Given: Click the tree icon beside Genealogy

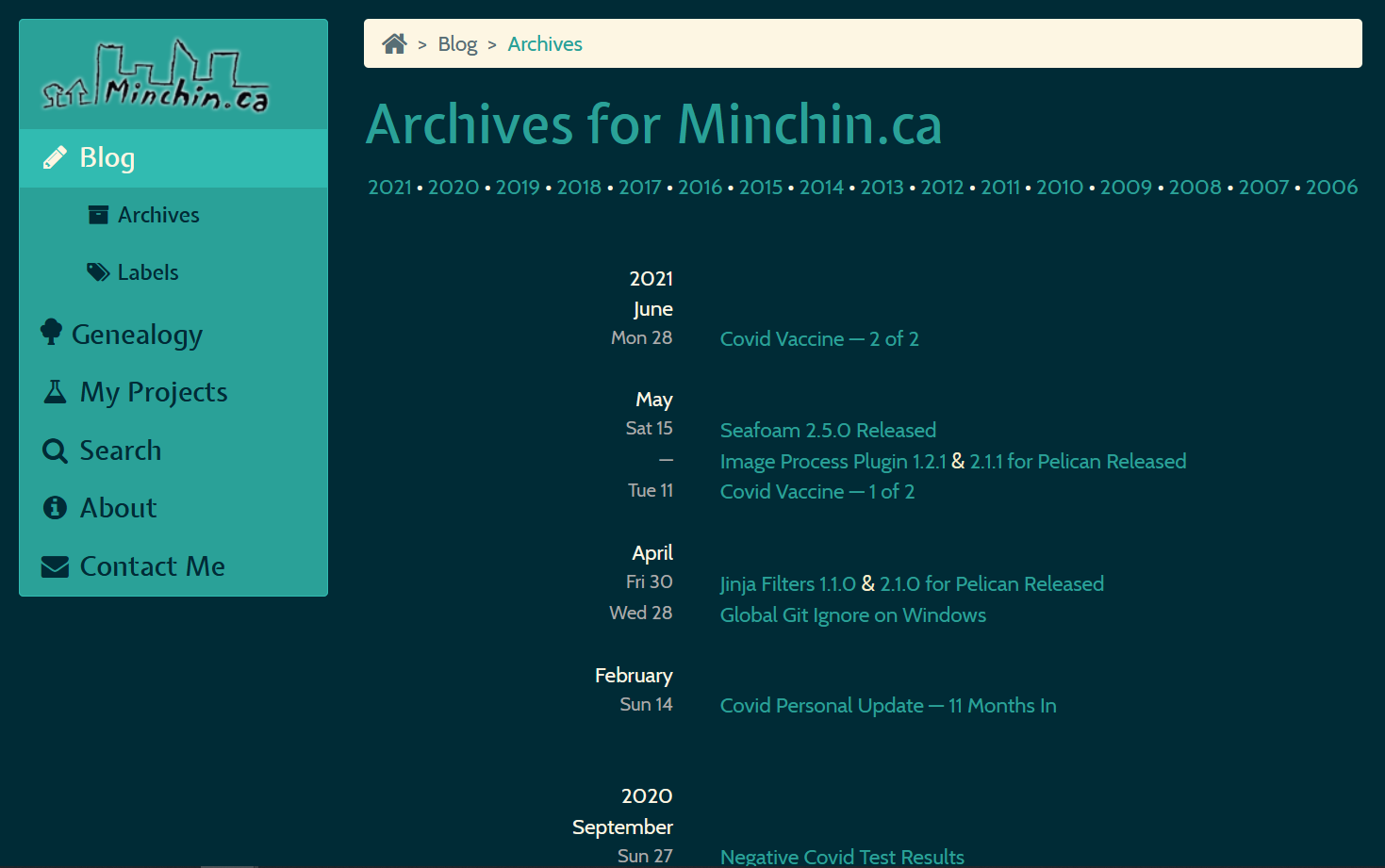Looking at the screenshot, I should point(51,332).
